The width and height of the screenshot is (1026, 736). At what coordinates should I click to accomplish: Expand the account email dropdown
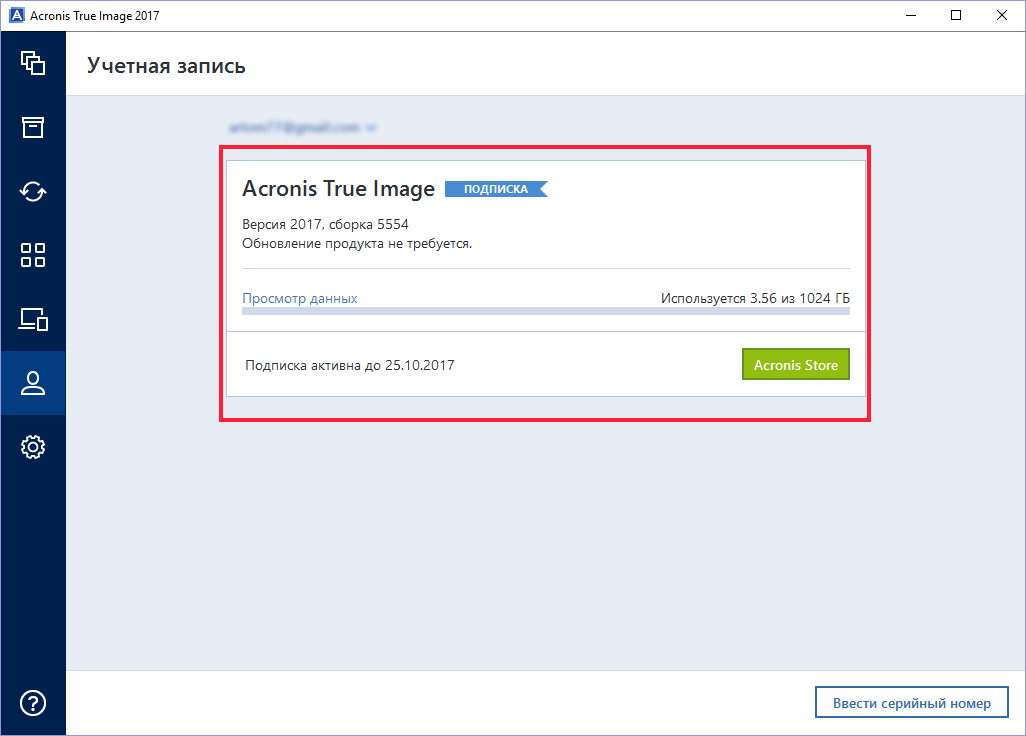[x=302, y=128]
